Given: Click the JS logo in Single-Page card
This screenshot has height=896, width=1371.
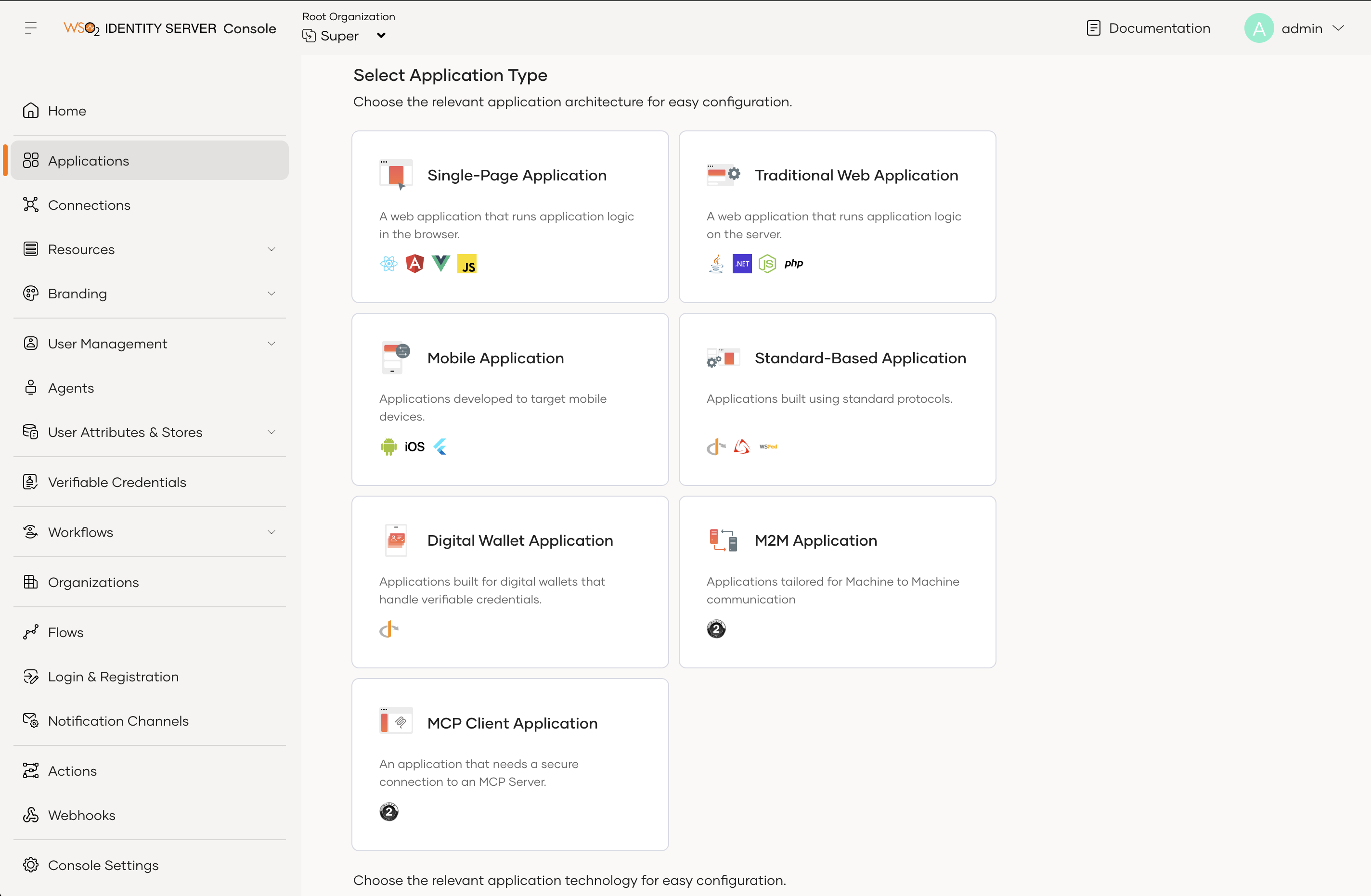Looking at the screenshot, I should [x=466, y=264].
